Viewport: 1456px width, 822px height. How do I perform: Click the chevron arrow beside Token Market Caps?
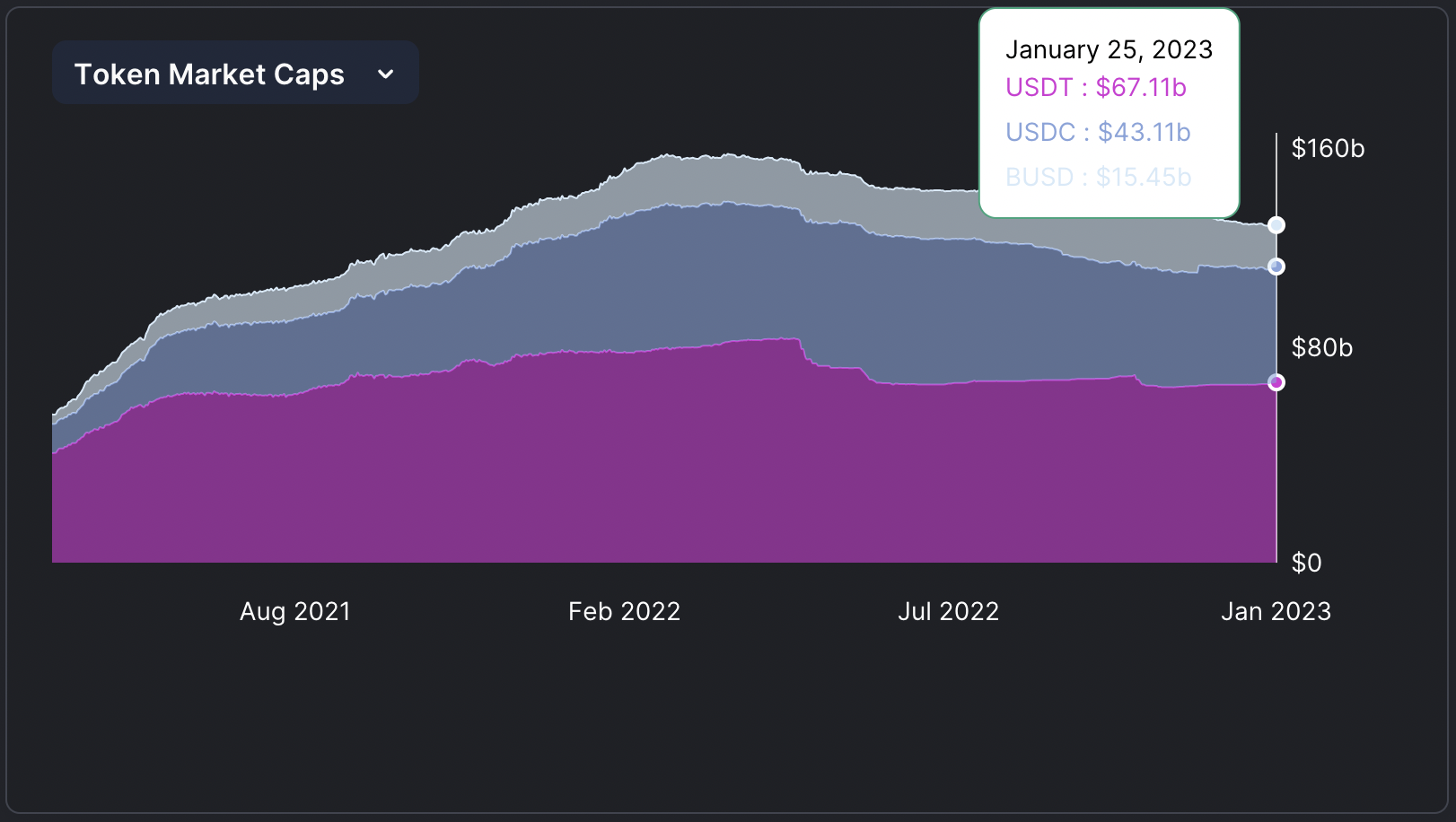coord(386,74)
